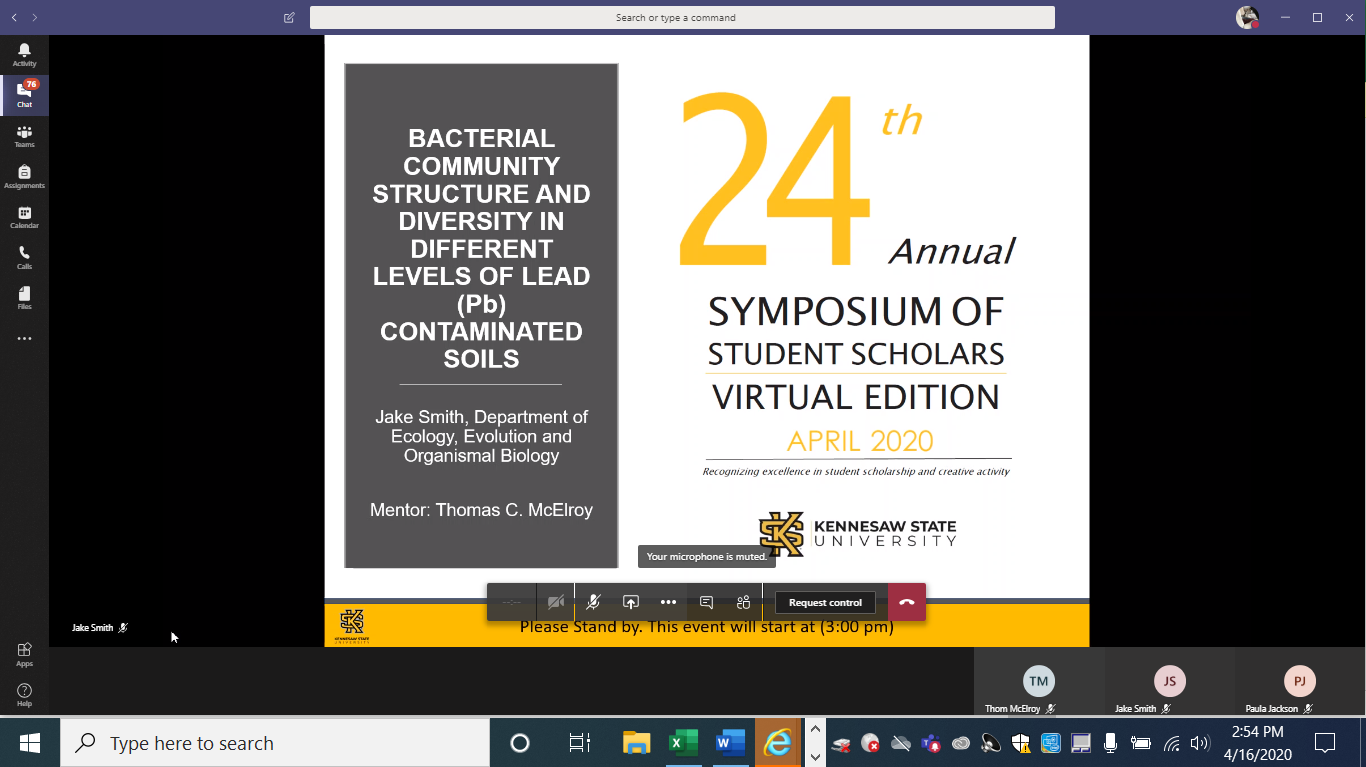The height and width of the screenshot is (767, 1366).
Task: Turn on the camera in the call toolbar
Action: pos(556,602)
